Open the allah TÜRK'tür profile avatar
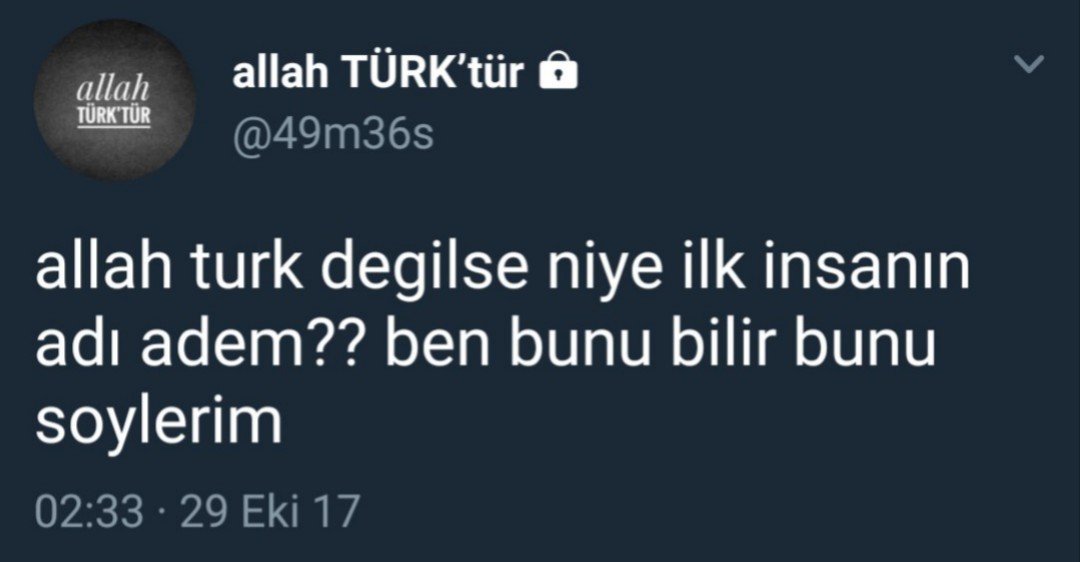The width and height of the screenshot is (1080, 562). pyautogui.click(x=114, y=101)
